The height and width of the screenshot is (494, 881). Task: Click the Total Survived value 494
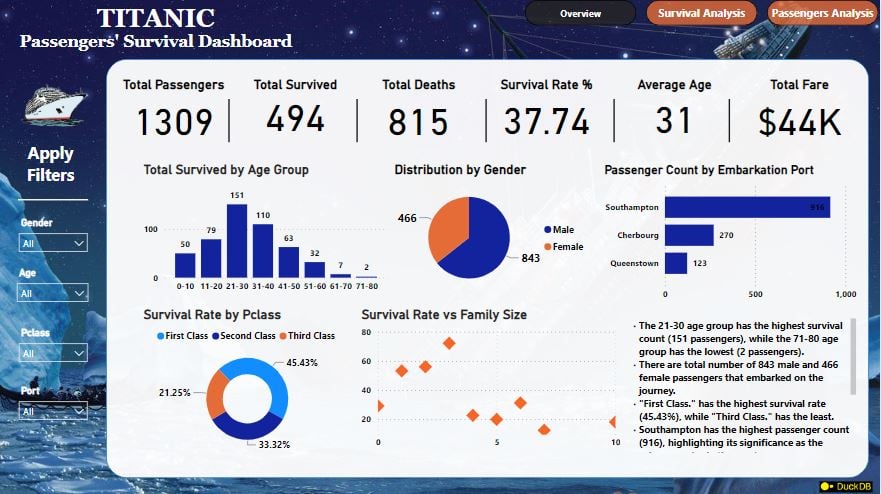click(295, 121)
